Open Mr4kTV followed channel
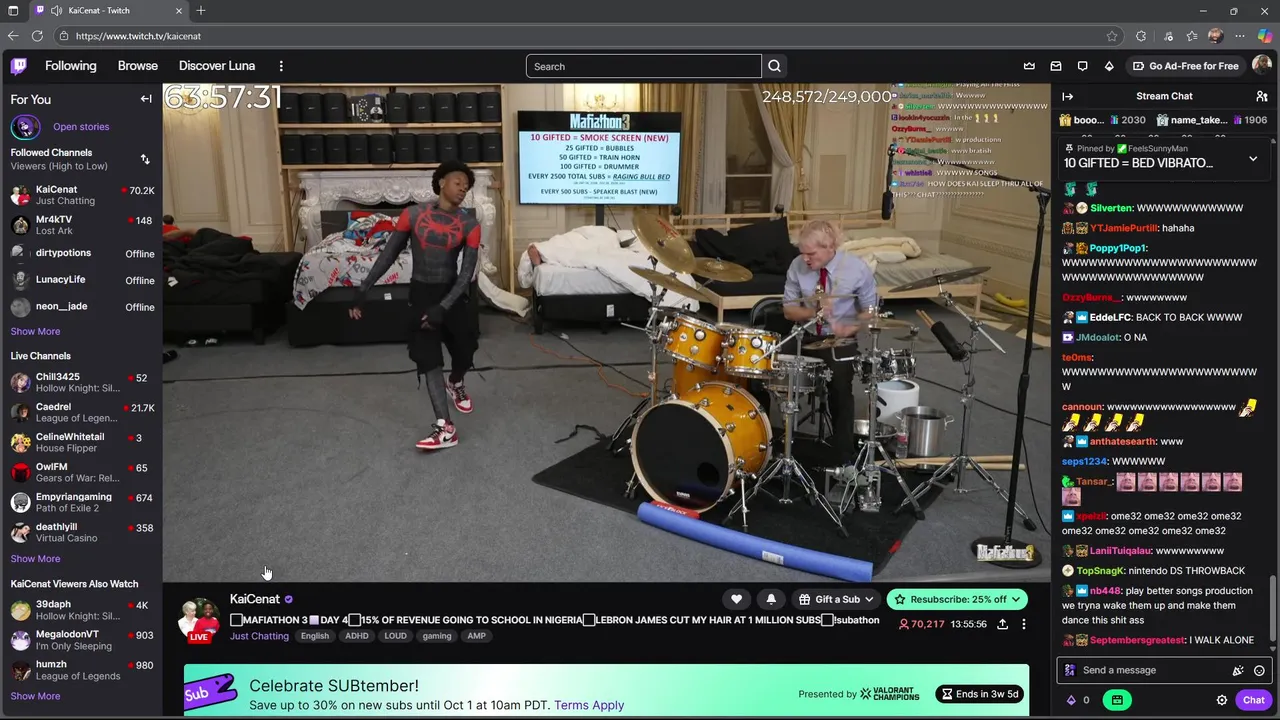Viewport: 1280px width, 720px height. point(81,225)
